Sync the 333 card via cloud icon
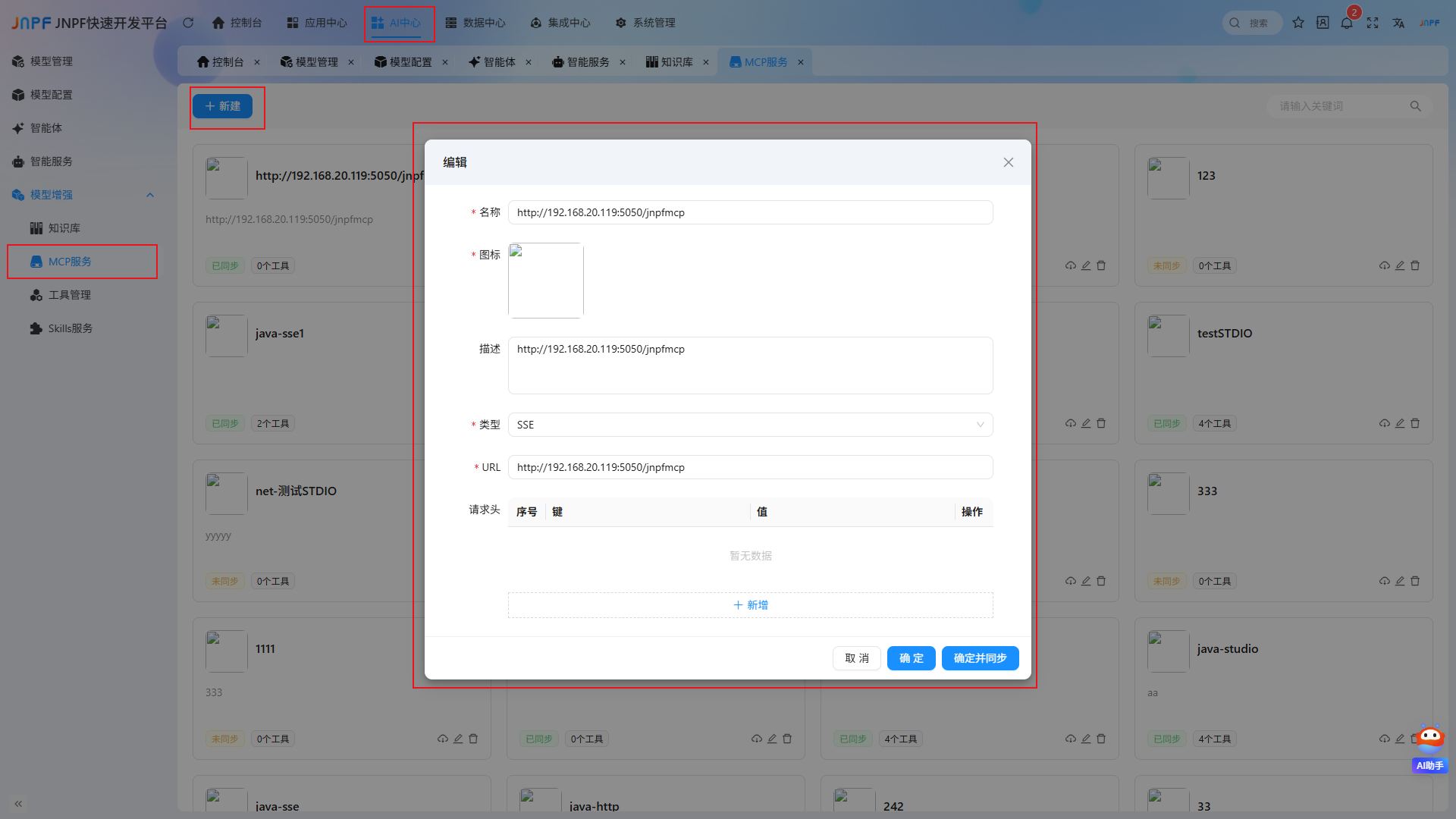The width and height of the screenshot is (1456, 819). click(x=1385, y=581)
